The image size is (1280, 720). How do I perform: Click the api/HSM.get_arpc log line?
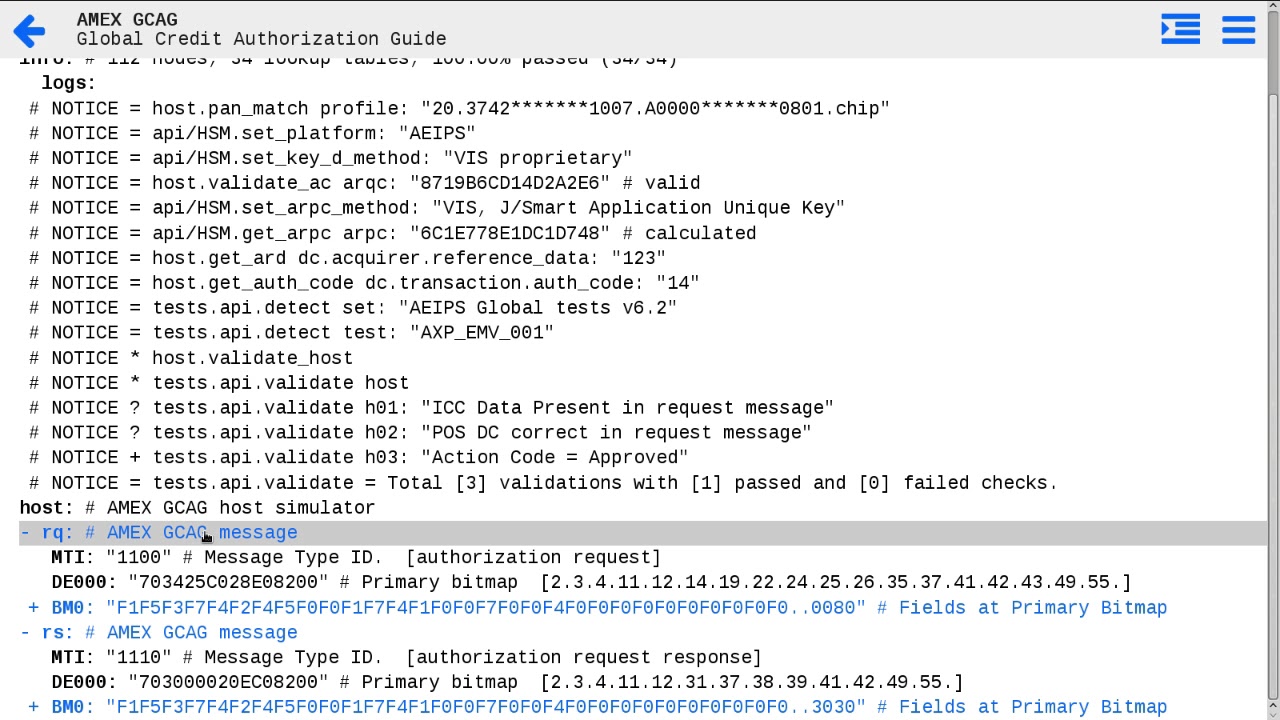393,233
